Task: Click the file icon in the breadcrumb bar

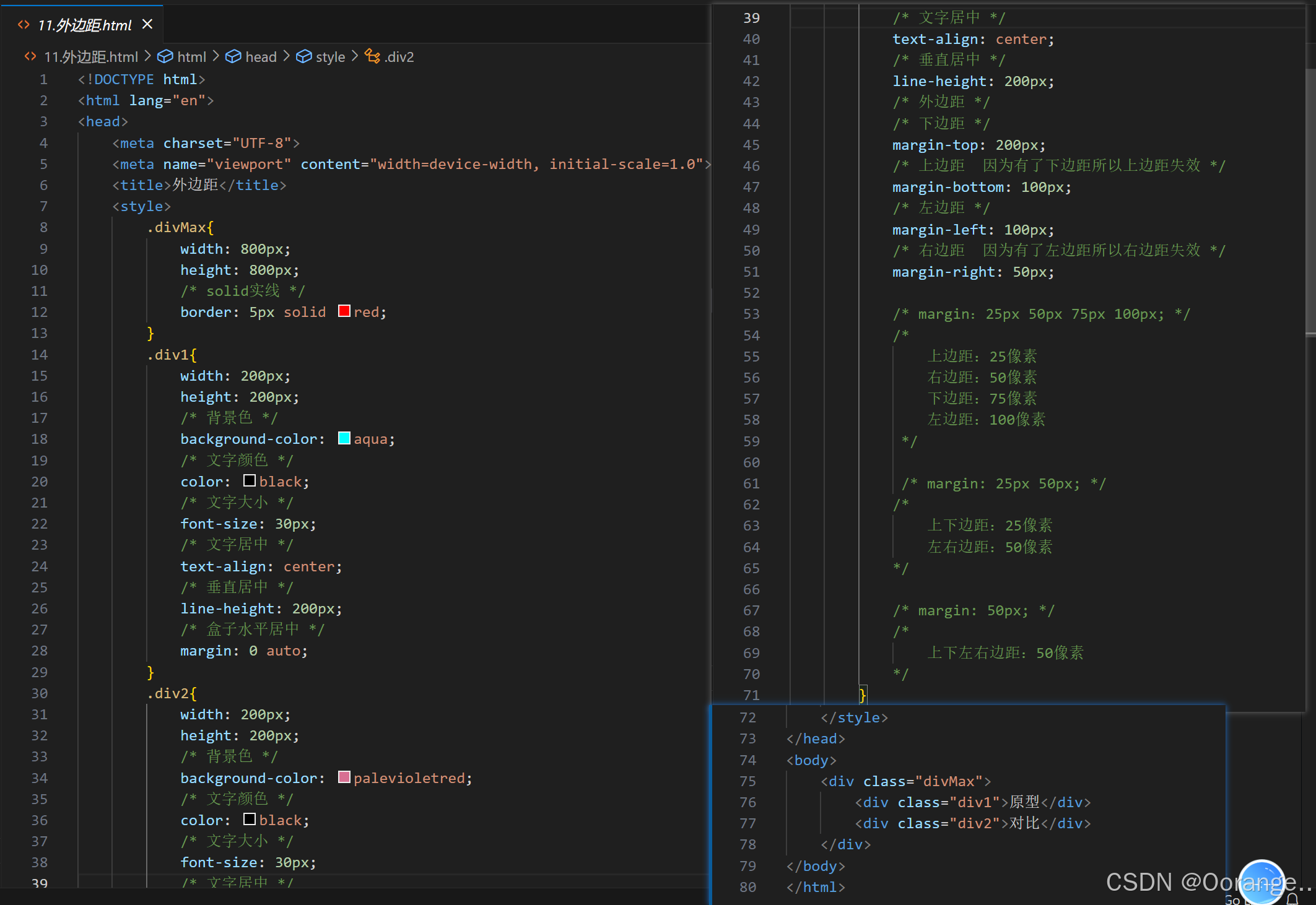Action: point(30,57)
